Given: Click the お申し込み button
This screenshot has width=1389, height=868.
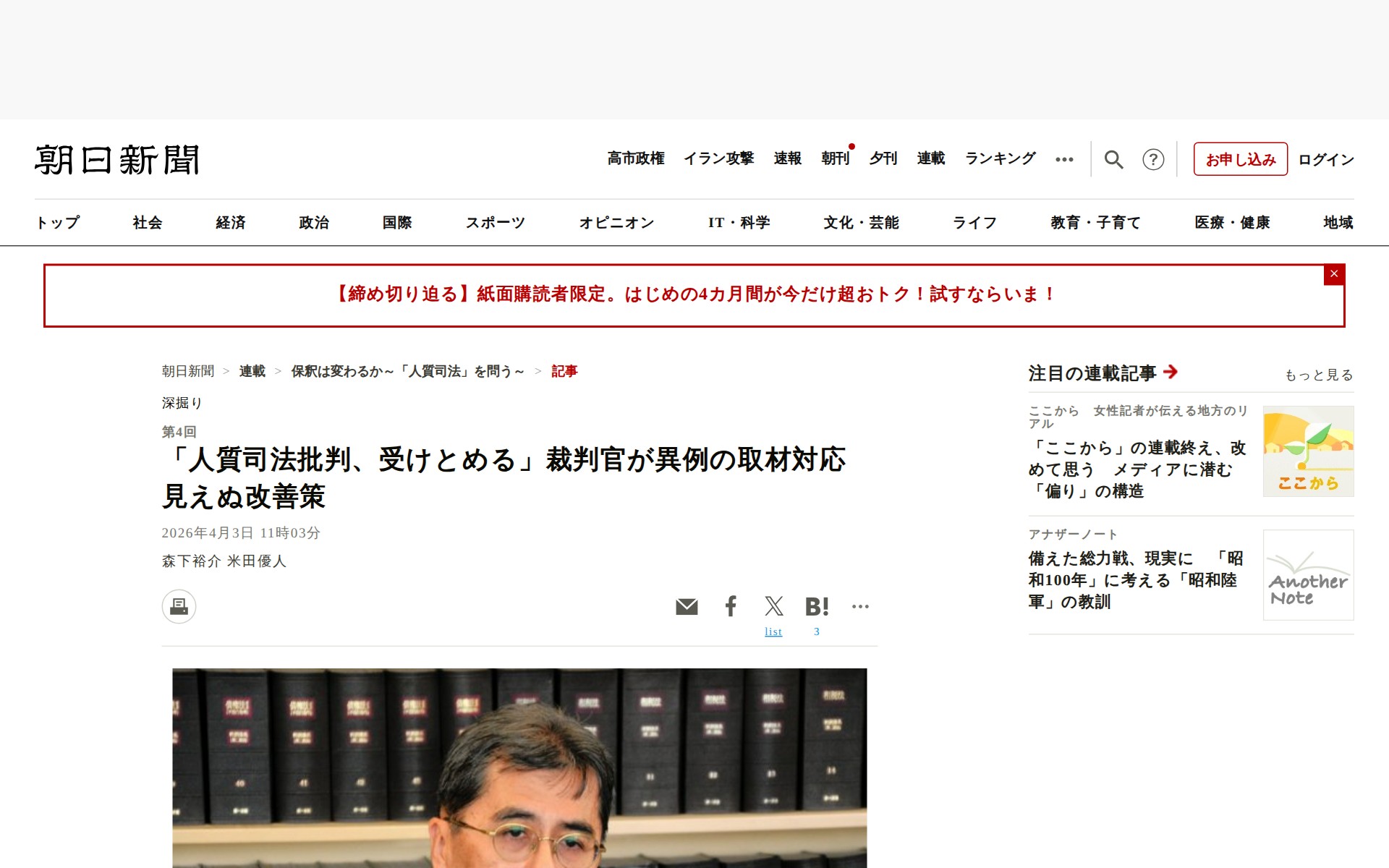Looking at the screenshot, I should point(1240,159).
